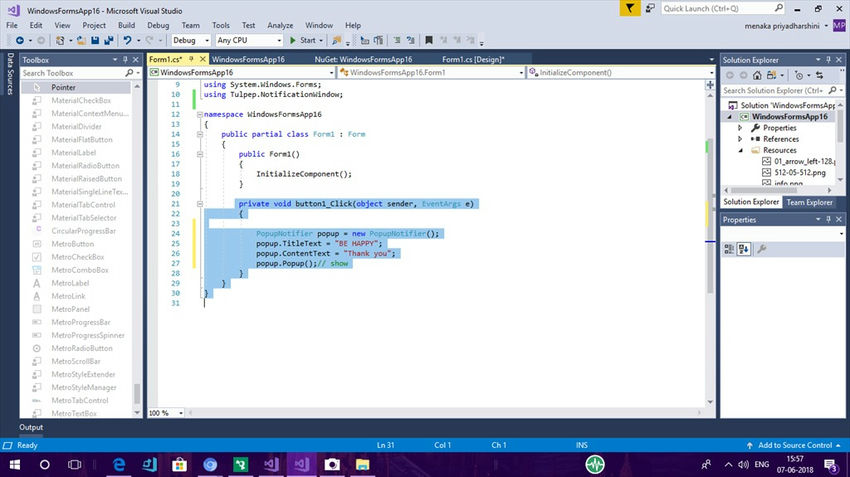Click the Save All toolbar icon

[x=109, y=41]
